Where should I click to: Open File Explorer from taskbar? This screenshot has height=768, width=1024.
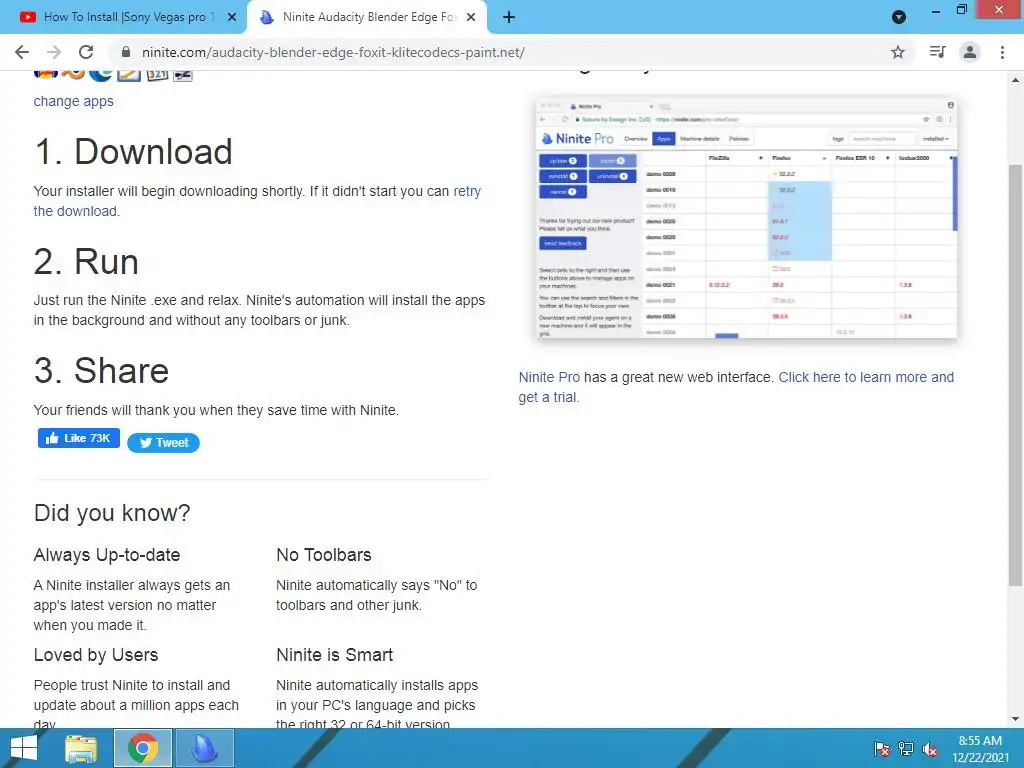pyautogui.click(x=81, y=748)
